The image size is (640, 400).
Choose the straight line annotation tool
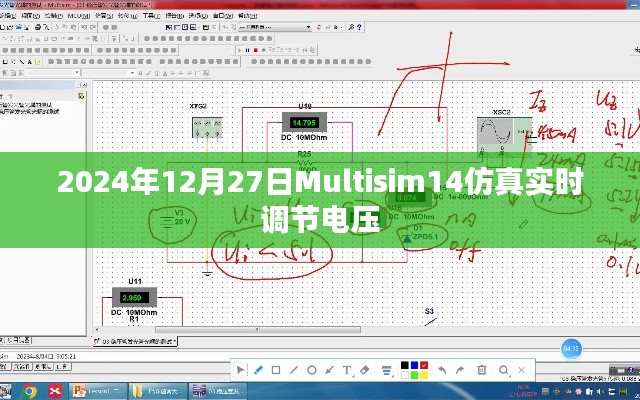pyautogui.click(x=294, y=370)
